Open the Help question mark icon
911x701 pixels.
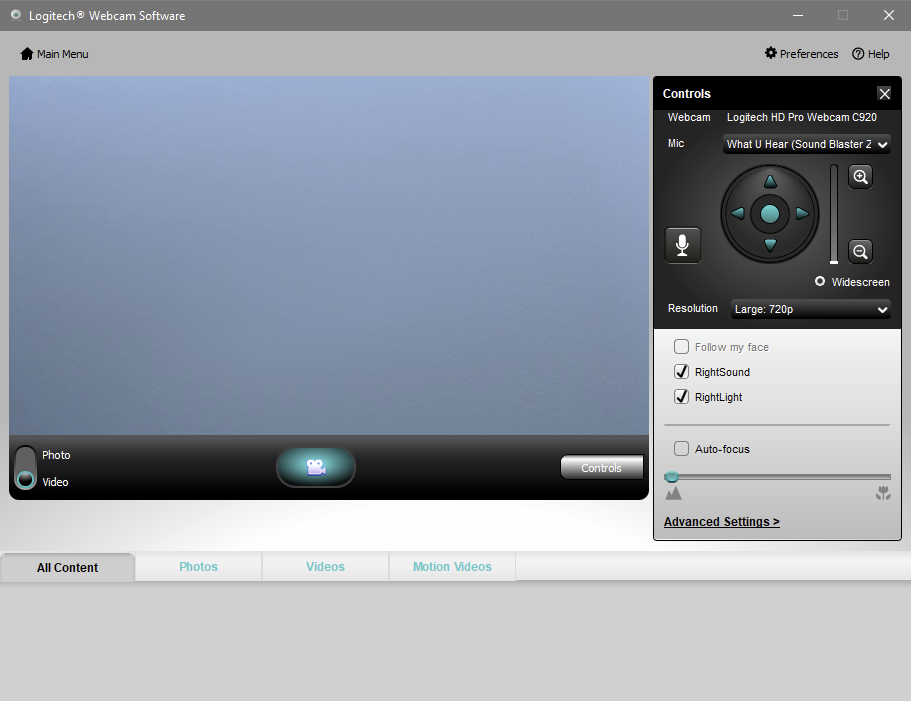[x=858, y=54]
